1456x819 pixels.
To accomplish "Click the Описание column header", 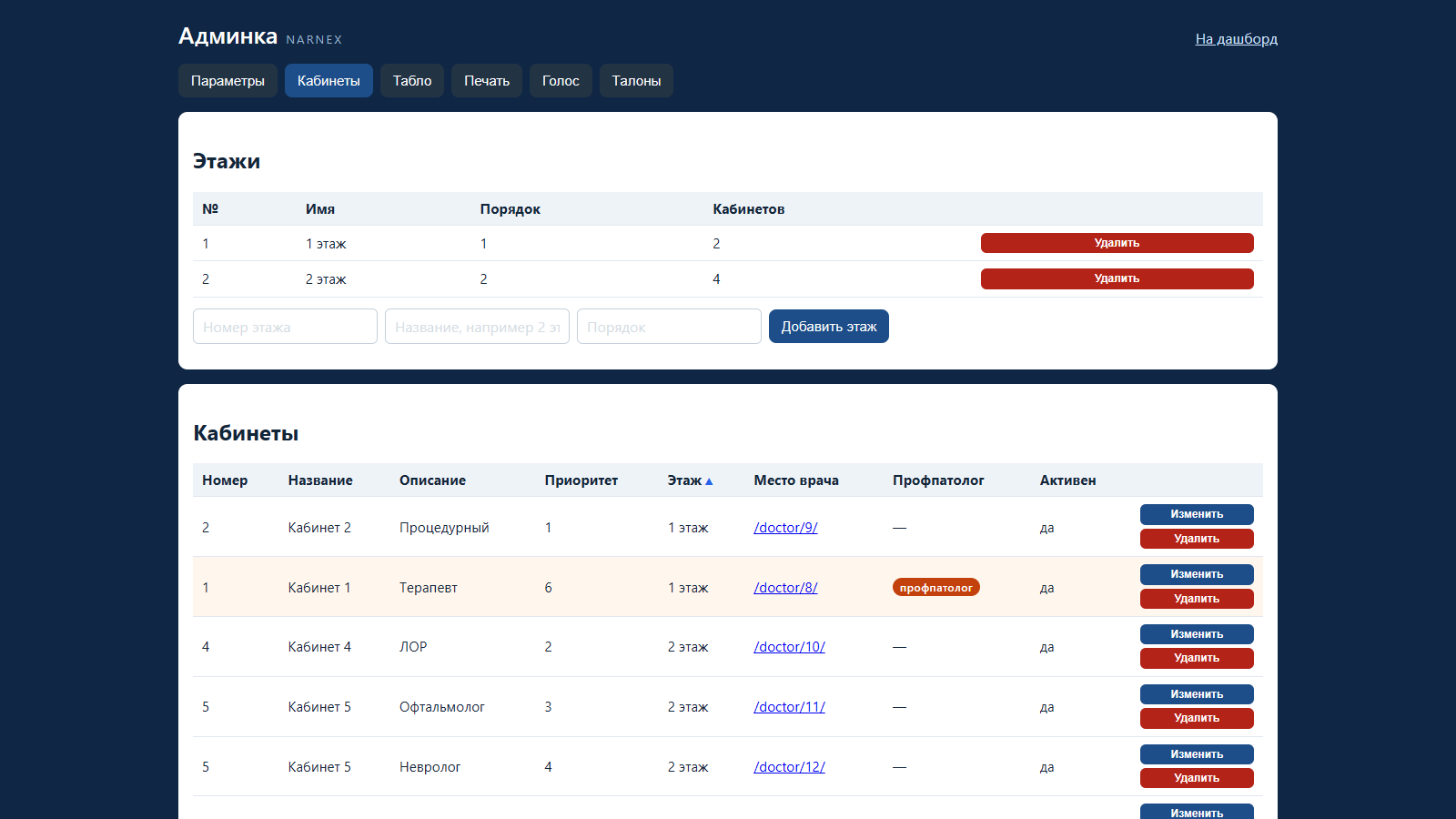I will pyautogui.click(x=432, y=480).
